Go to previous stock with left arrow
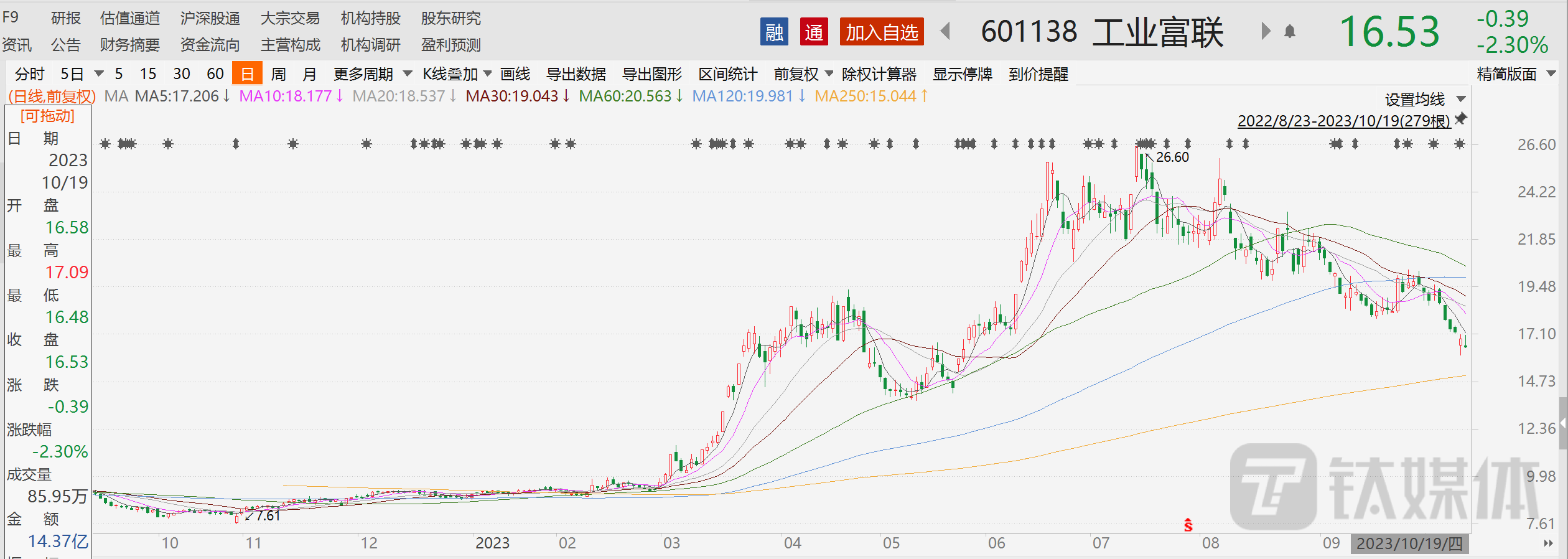The height and width of the screenshot is (559, 1568). [945, 31]
